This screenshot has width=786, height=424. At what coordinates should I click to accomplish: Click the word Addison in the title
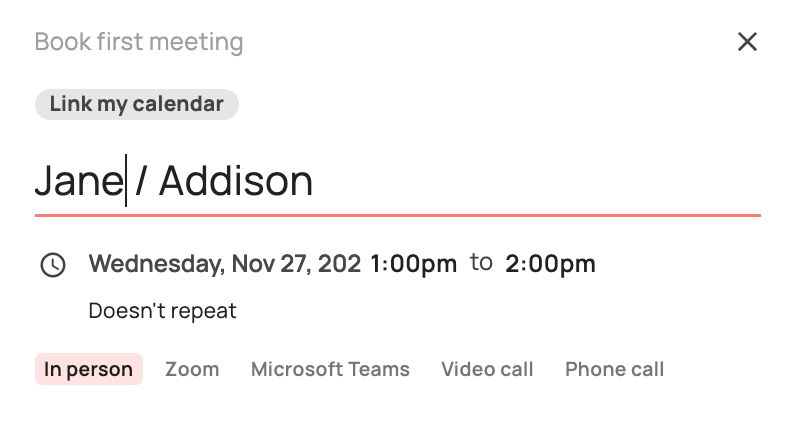pyautogui.click(x=236, y=180)
